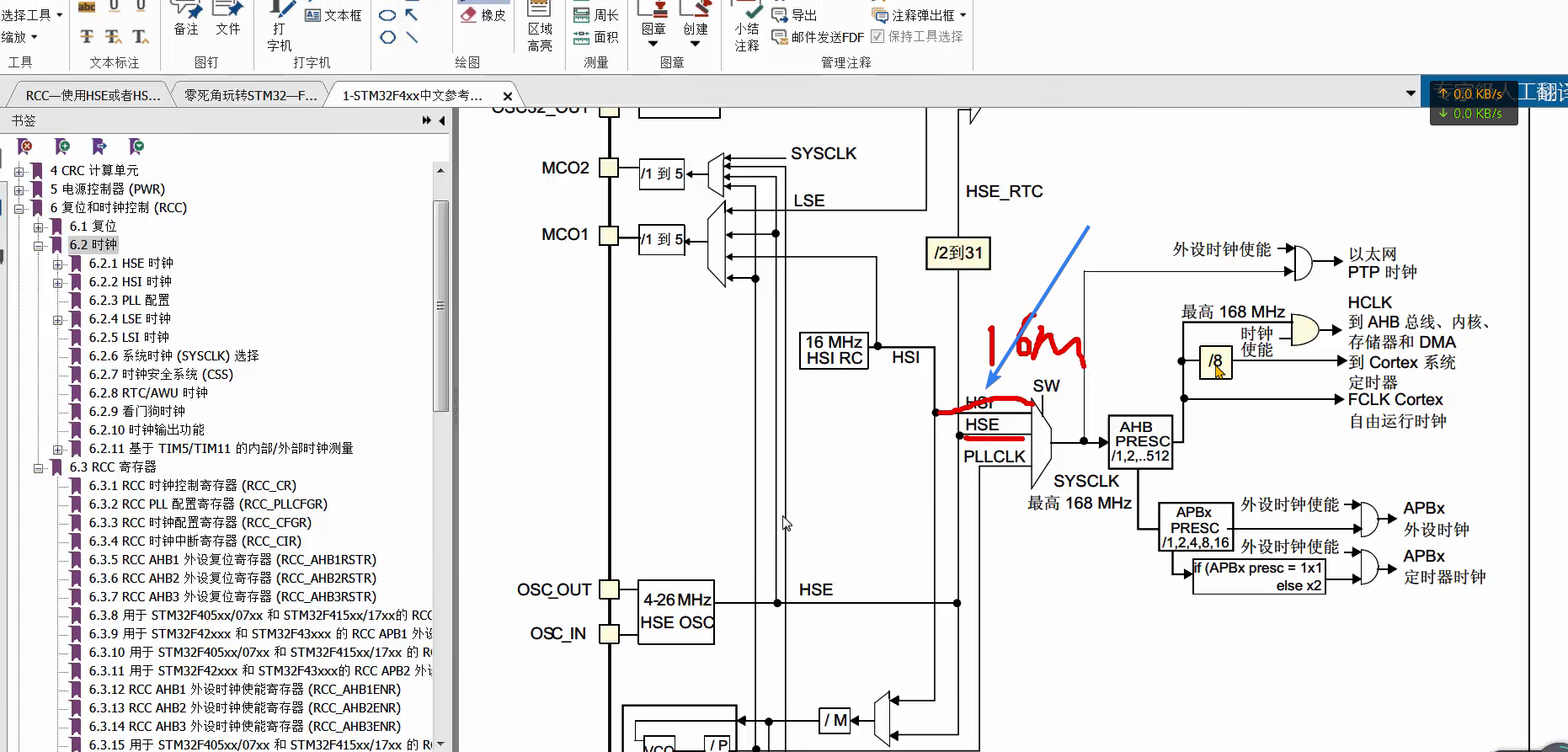Toggle the 保持工具选择 checkbox
This screenshot has width=1568, height=752.
pos(877,36)
